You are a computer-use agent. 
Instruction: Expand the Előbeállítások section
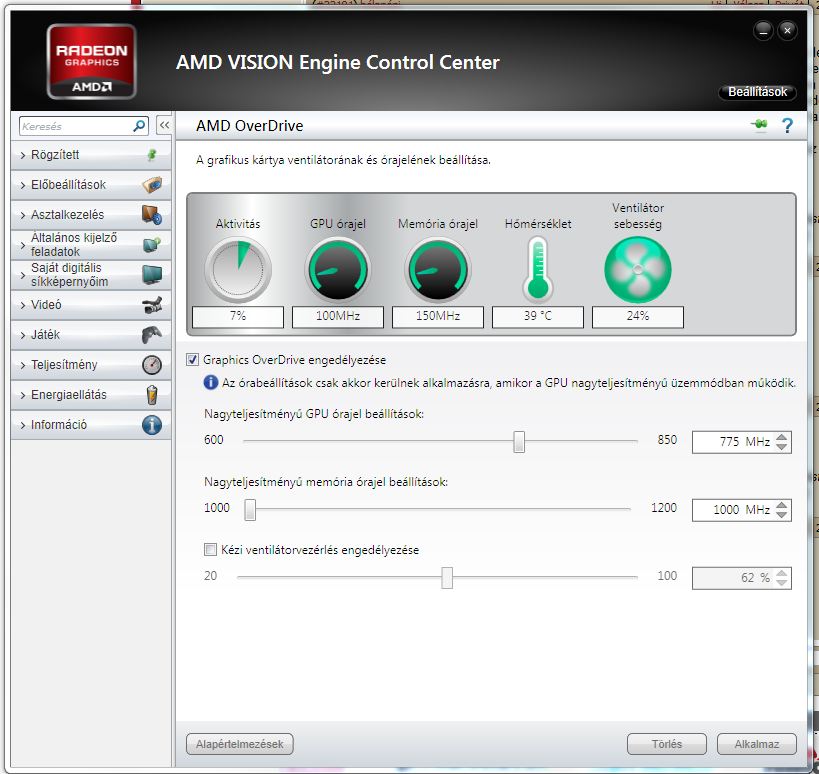click(x=91, y=184)
